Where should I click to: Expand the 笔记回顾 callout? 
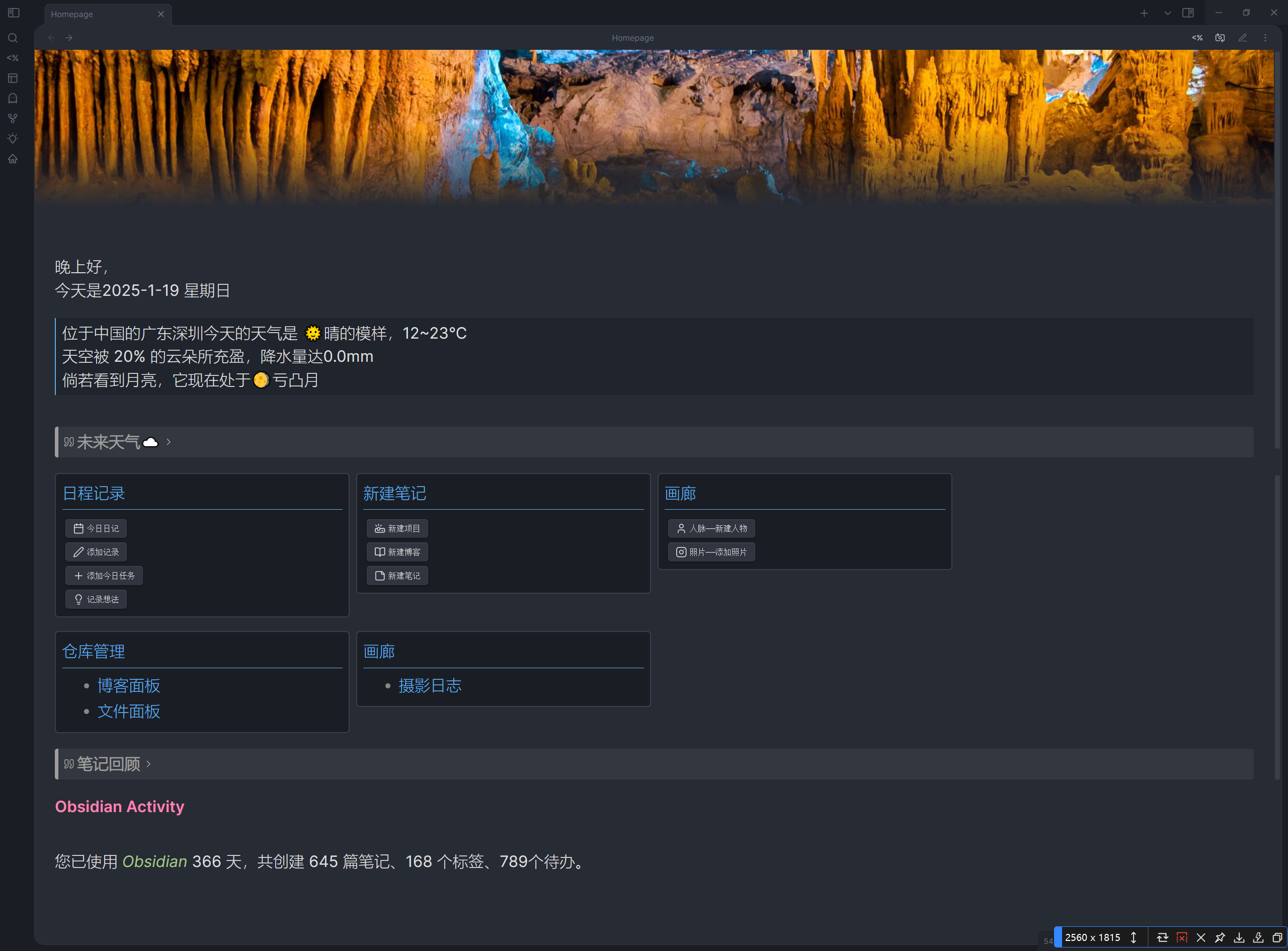[x=148, y=764]
